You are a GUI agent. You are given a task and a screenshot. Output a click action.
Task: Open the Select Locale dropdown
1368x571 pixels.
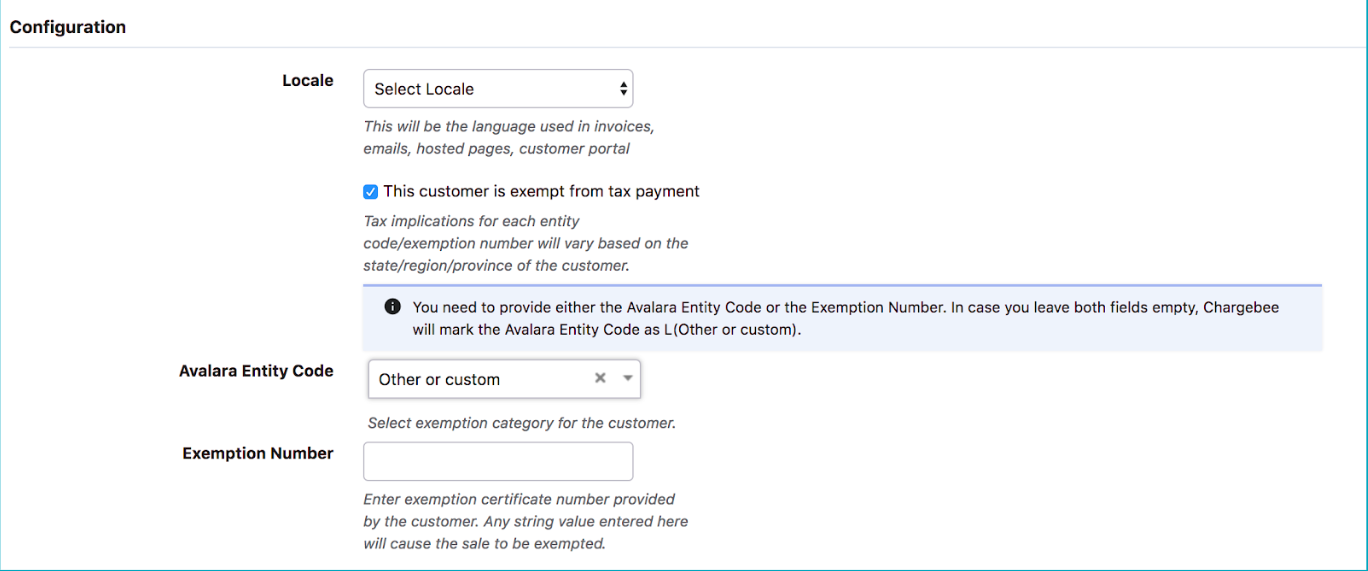click(497, 89)
